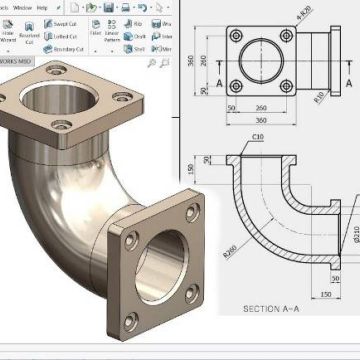The height and width of the screenshot is (360, 360).
Task: Expand the dropdown arrow beside Print
Action: click(x=133, y=8)
